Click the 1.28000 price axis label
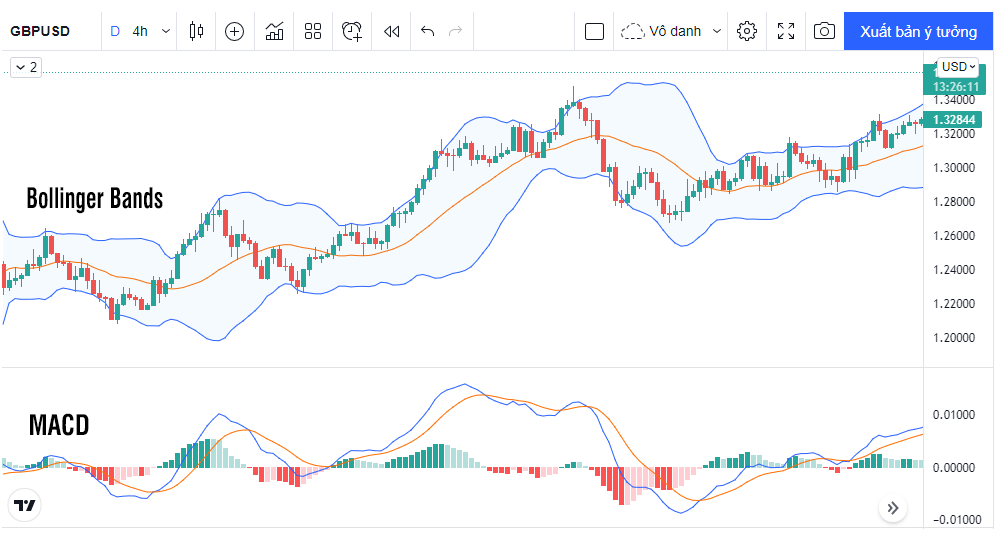 pos(953,202)
